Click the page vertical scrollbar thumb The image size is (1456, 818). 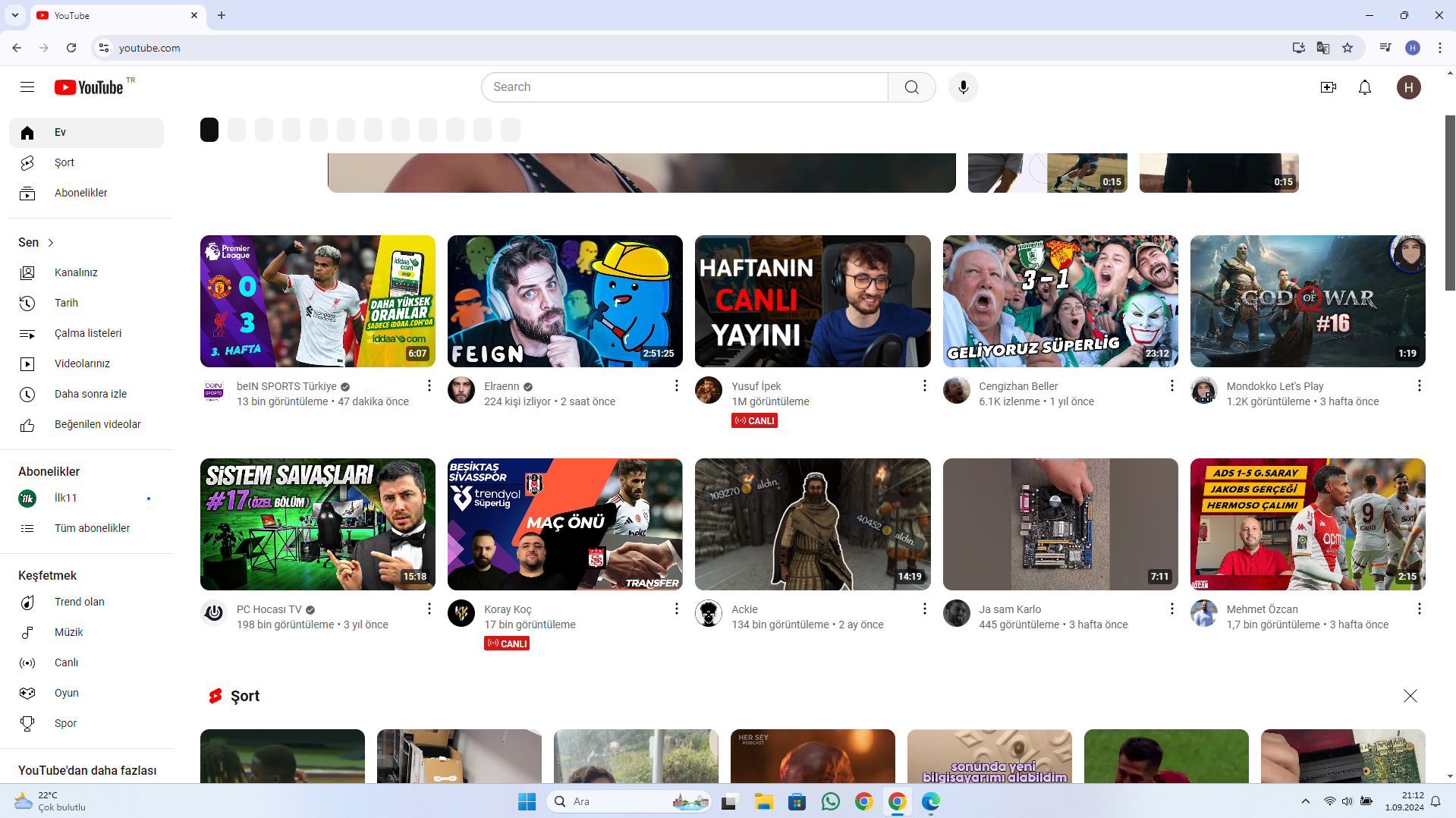(x=1450, y=203)
